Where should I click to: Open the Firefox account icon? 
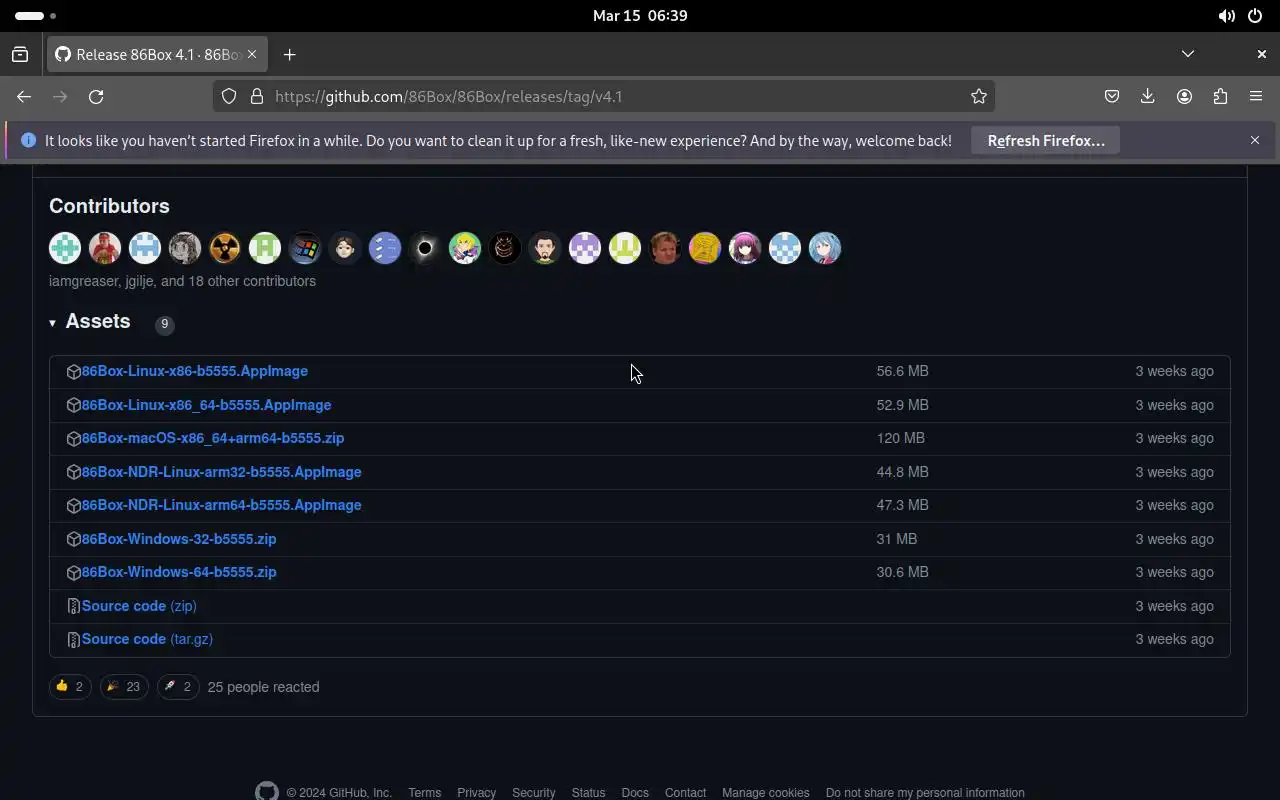pyautogui.click(x=1184, y=96)
